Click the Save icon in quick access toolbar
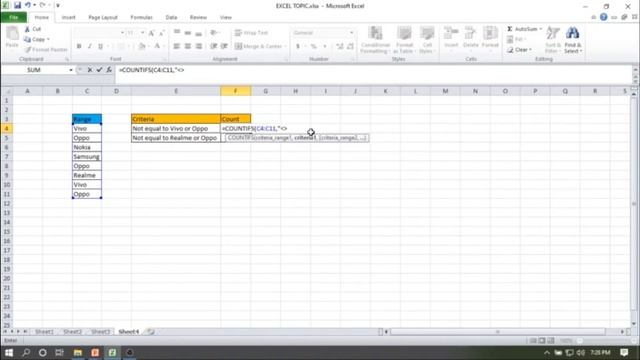The image size is (640, 360). tap(17, 5)
